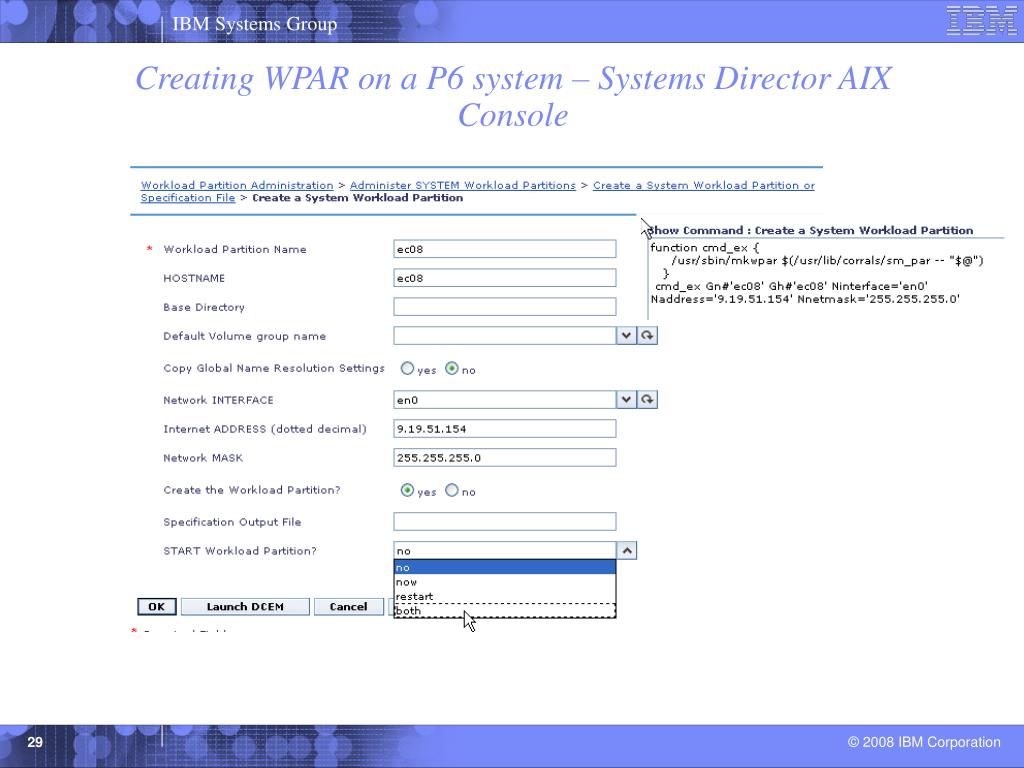Click the mkwpar command line text

(x=827, y=261)
